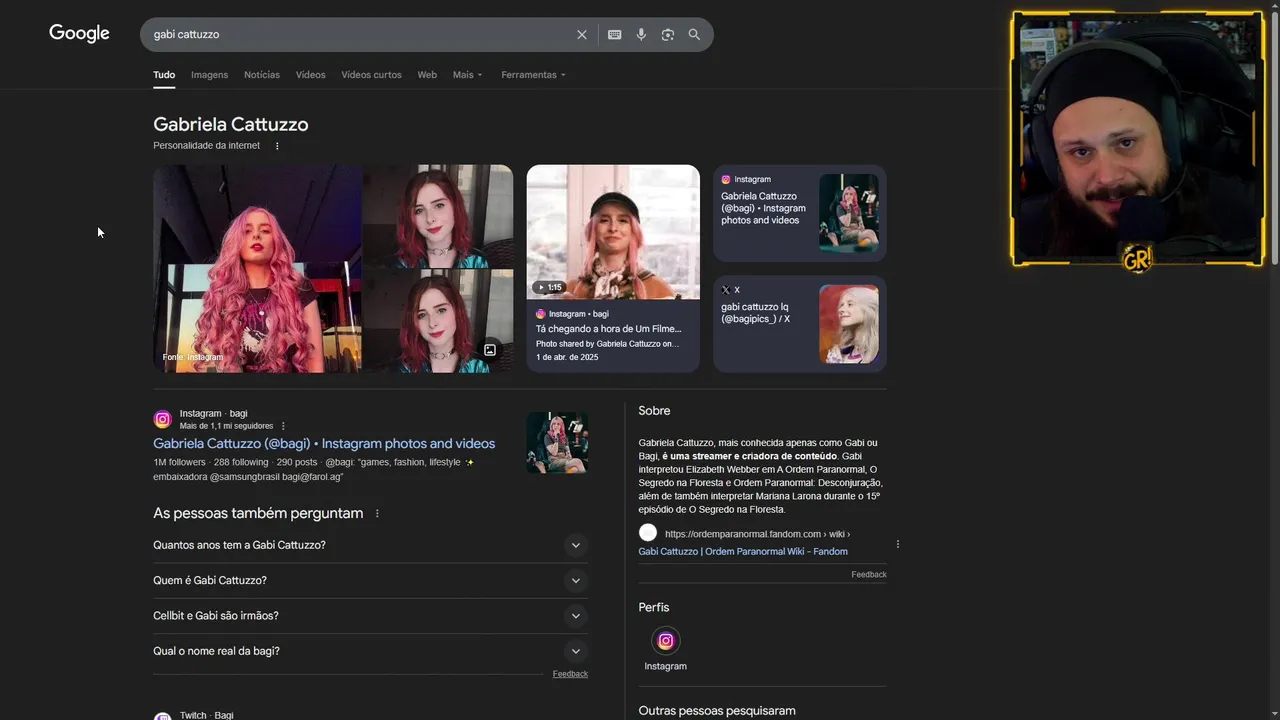Viewport: 1280px width, 720px height.
Task: Open three-dot menu of Fandom source
Action: click(x=898, y=544)
